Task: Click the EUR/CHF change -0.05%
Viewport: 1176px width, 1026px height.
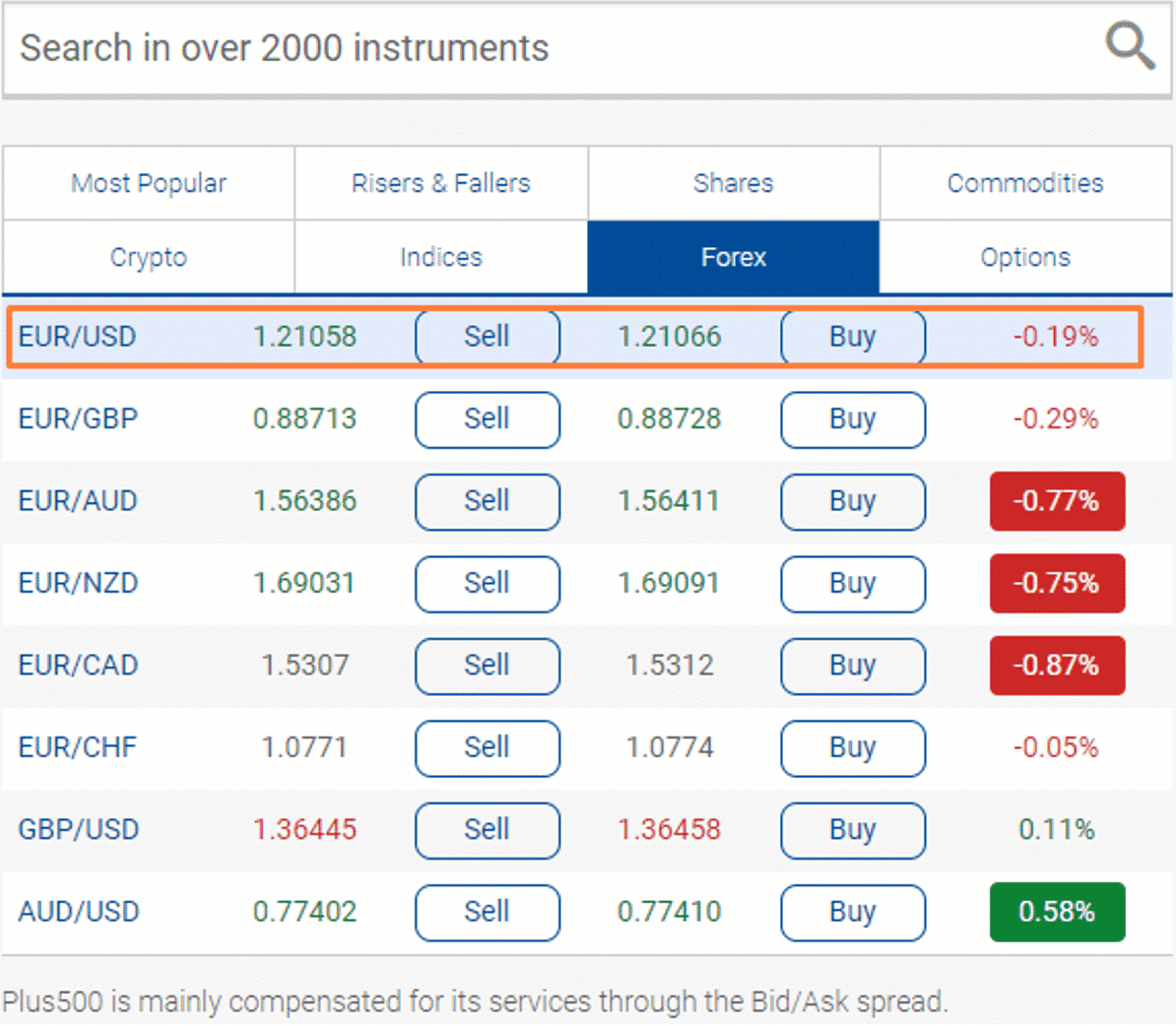Action: click(1056, 747)
